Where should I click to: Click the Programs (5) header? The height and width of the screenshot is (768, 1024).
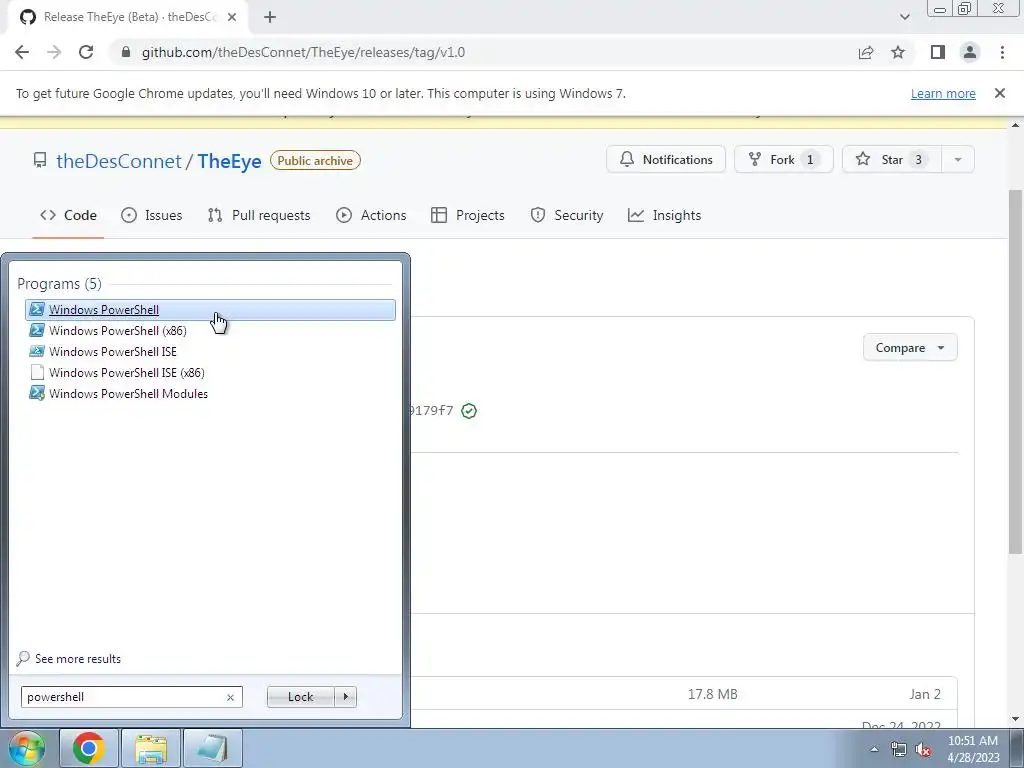(59, 283)
